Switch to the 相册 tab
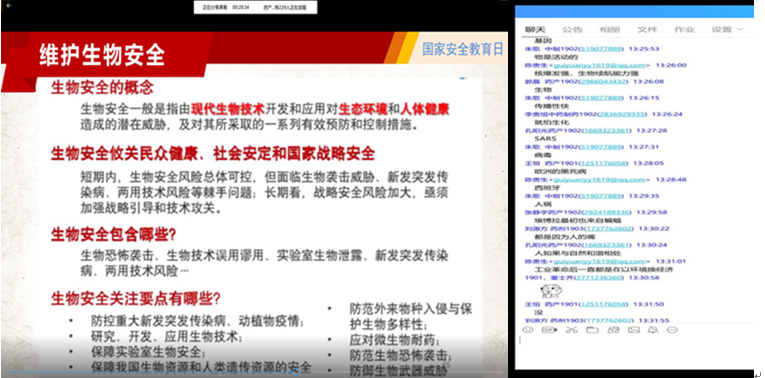Image resolution: width=765 pixels, height=378 pixels. [x=609, y=30]
